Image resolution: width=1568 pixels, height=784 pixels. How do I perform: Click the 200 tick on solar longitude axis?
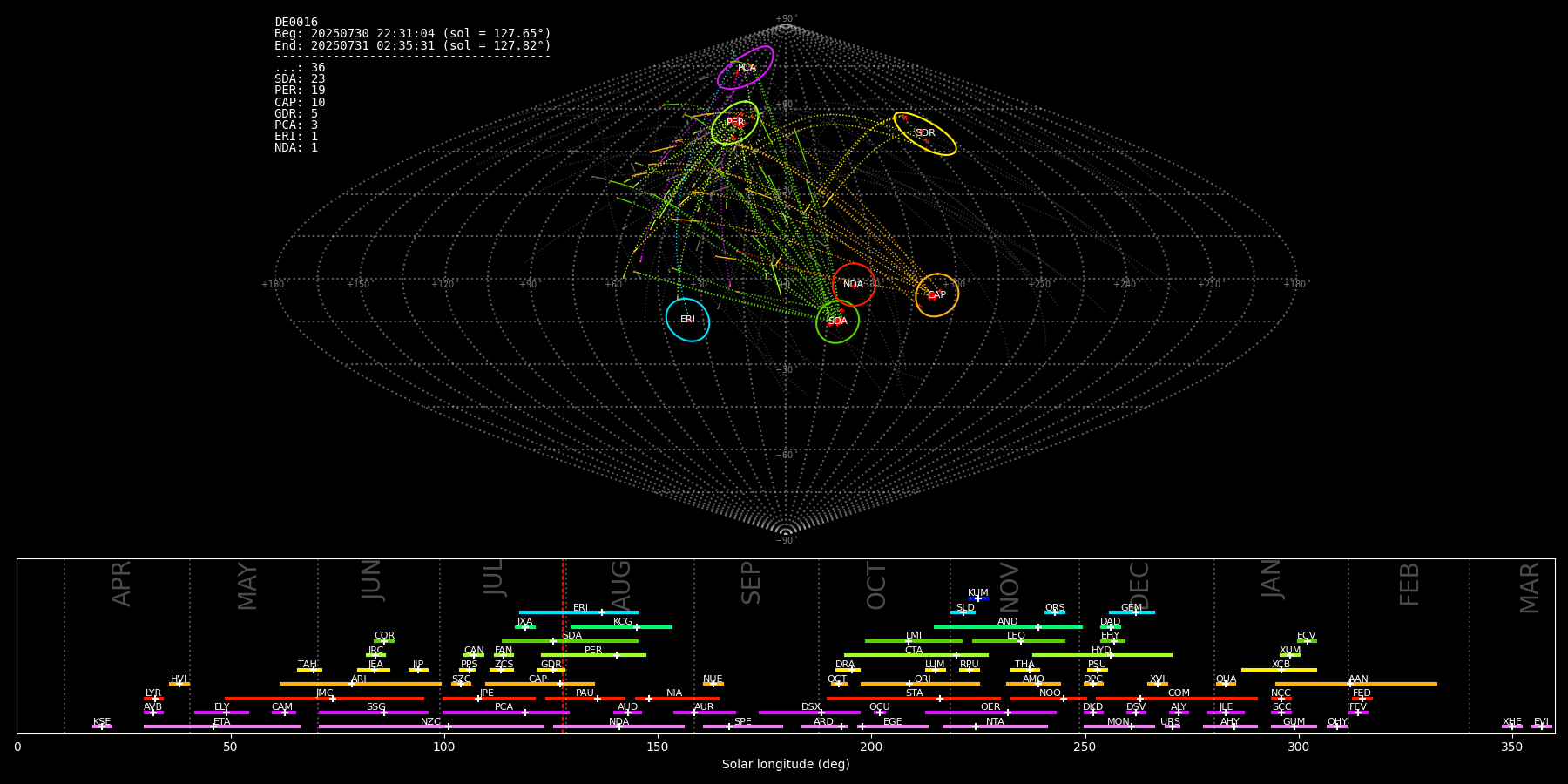tap(871, 747)
